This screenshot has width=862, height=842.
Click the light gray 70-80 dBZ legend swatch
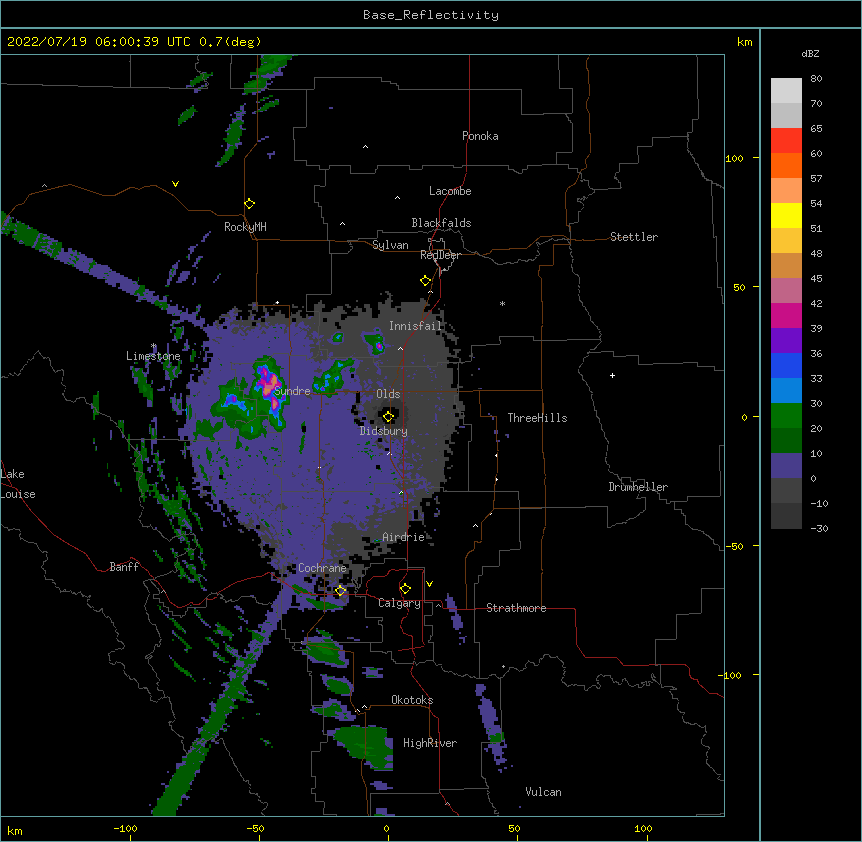tap(786, 91)
